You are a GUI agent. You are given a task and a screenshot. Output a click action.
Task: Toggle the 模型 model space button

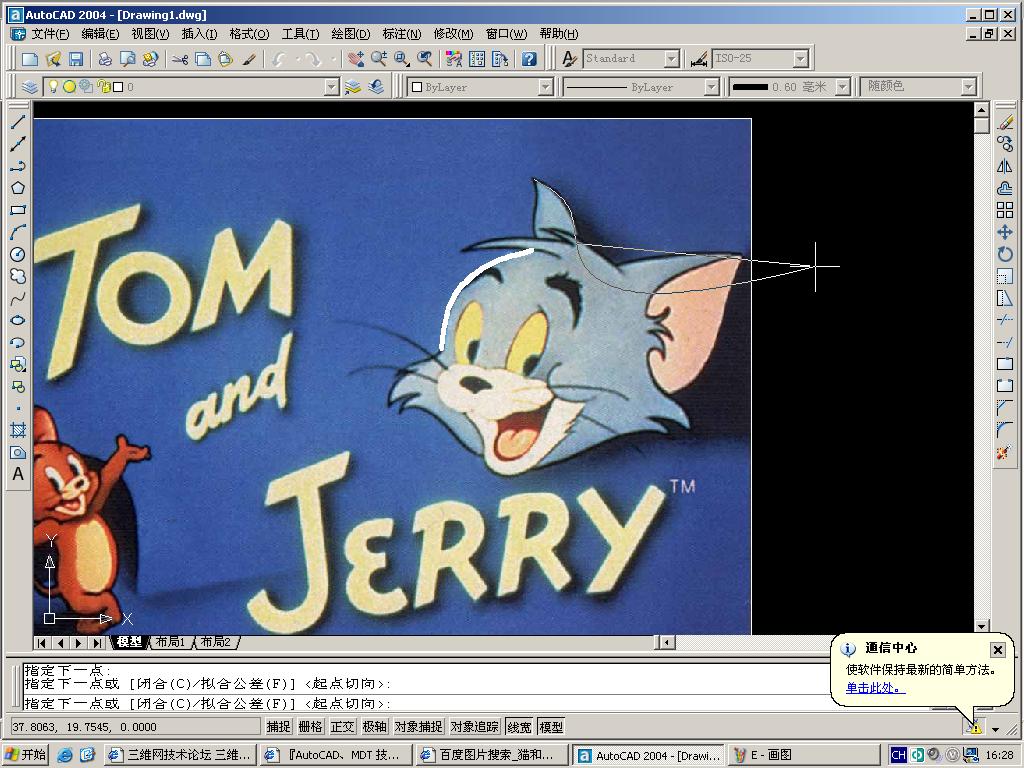point(551,726)
